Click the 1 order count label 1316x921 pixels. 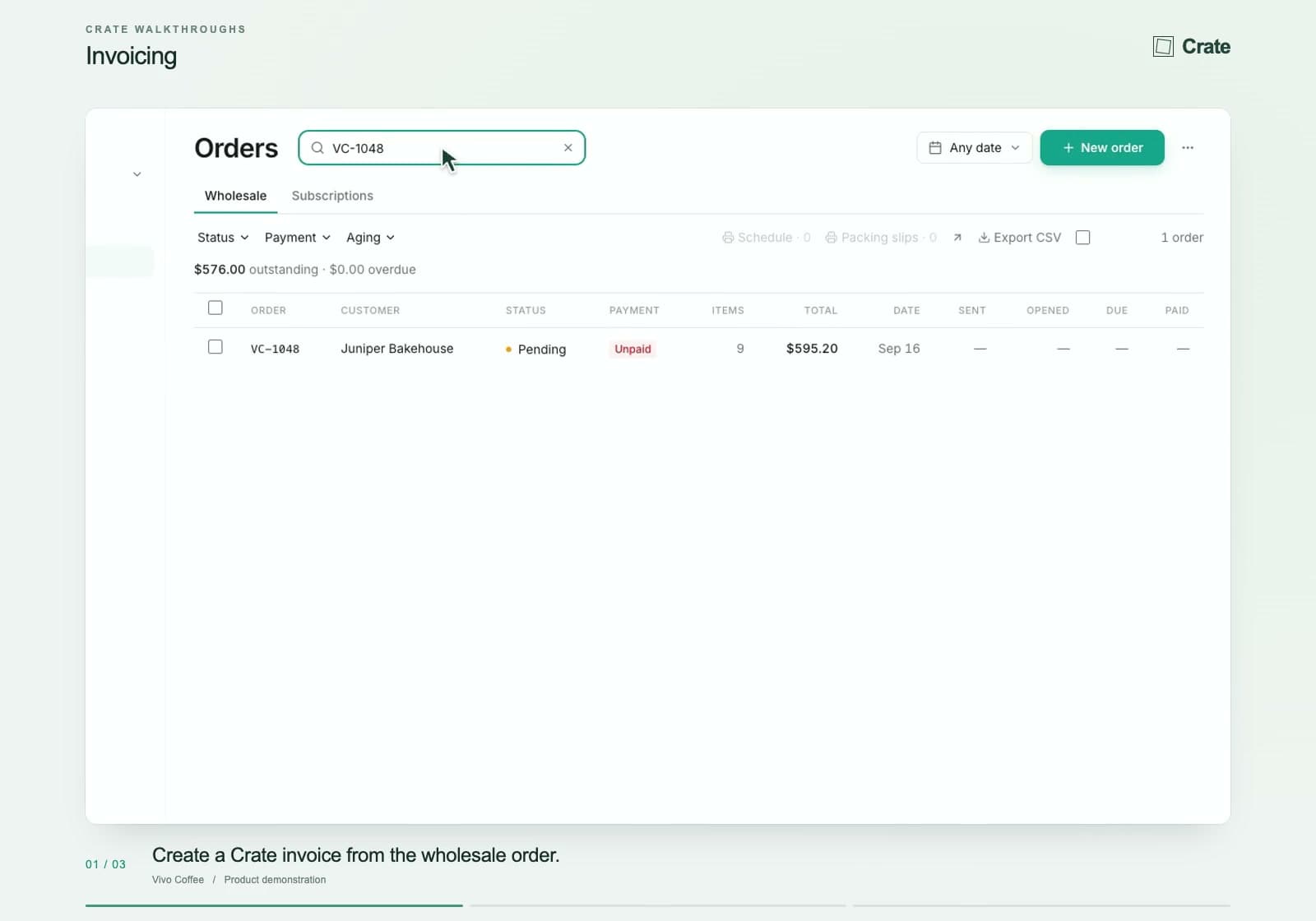point(1182,238)
